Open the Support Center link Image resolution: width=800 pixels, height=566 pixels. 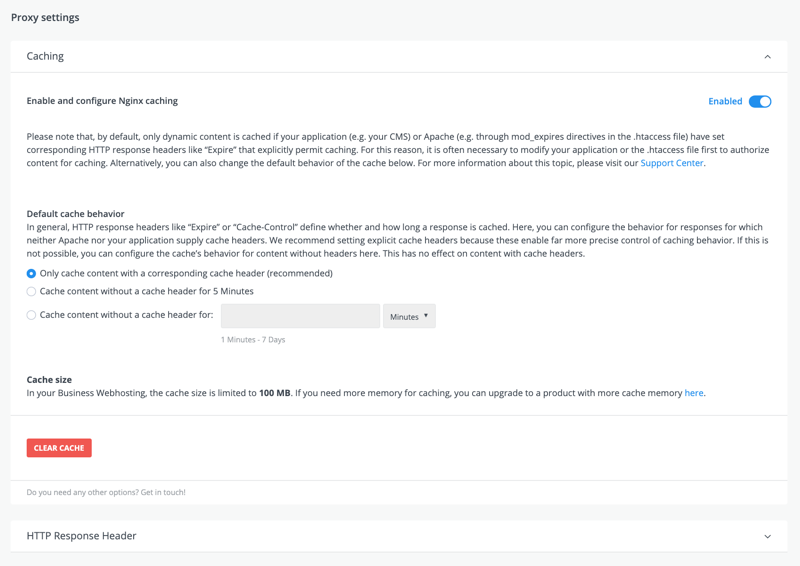tap(671, 163)
